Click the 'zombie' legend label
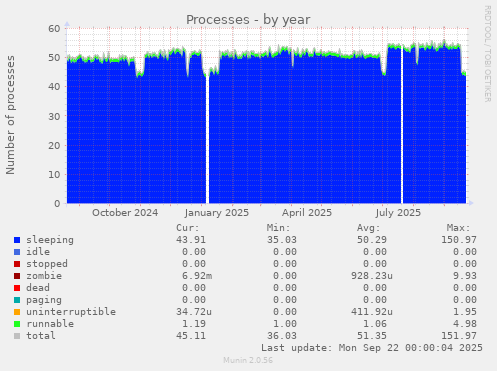This screenshot has width=497, height=371. [x=44, y=276]
